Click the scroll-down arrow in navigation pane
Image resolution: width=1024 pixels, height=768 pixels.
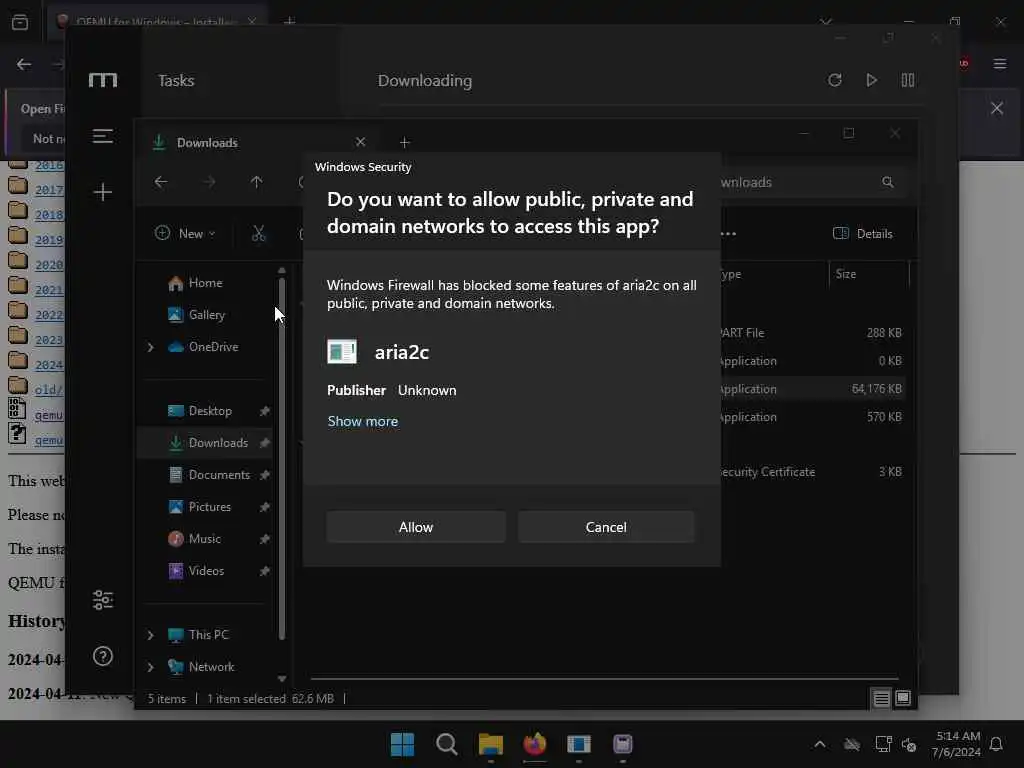click(x=282, y=679)
